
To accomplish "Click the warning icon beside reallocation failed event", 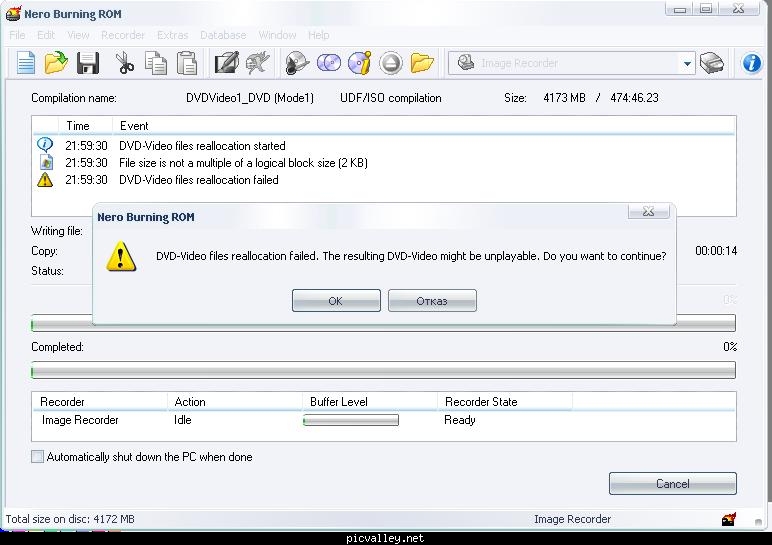I will pyautogui.click(x=45, y=180).
